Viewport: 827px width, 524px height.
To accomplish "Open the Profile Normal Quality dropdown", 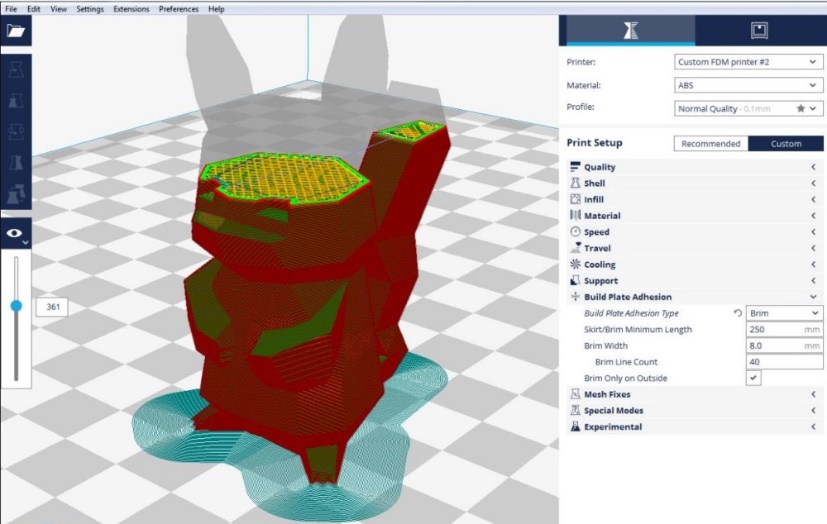I will [748, 108].
